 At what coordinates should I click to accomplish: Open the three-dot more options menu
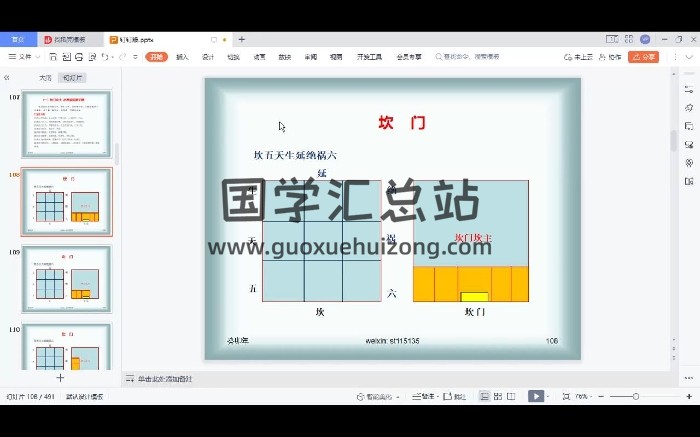[x=675, y=57]
